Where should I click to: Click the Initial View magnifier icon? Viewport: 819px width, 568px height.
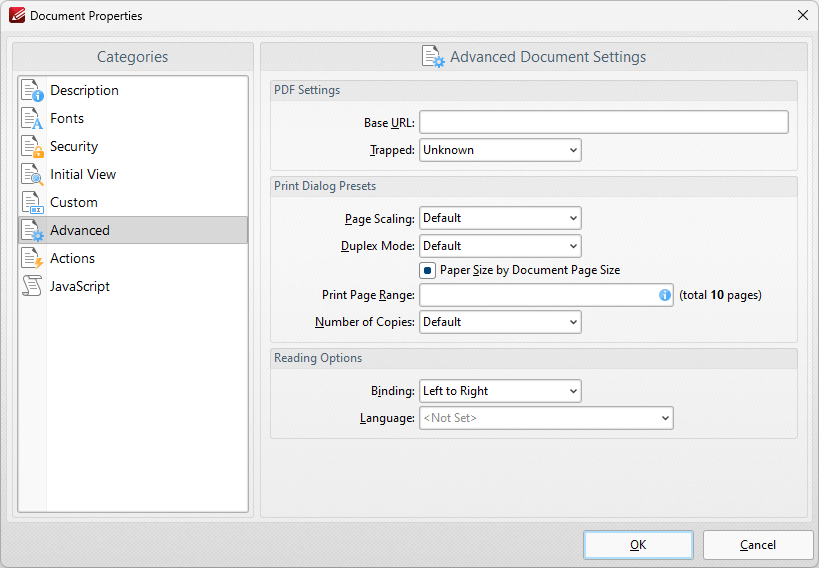click(32, 174)
